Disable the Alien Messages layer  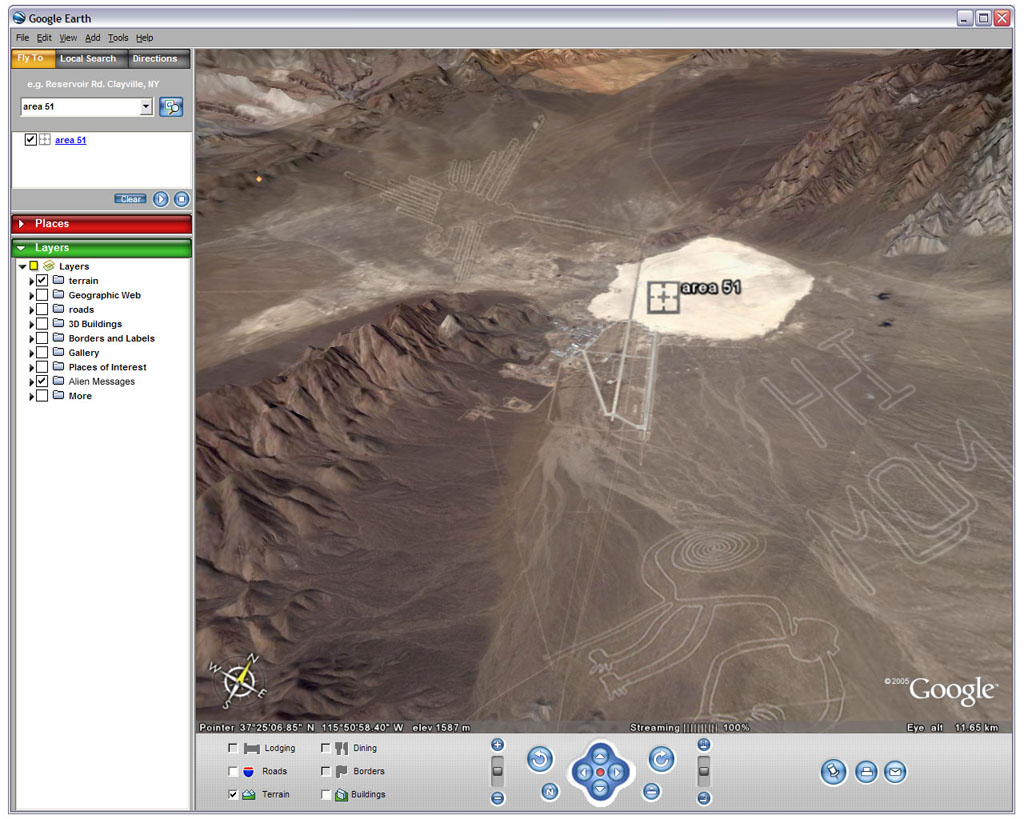click(x=42, y=381)
